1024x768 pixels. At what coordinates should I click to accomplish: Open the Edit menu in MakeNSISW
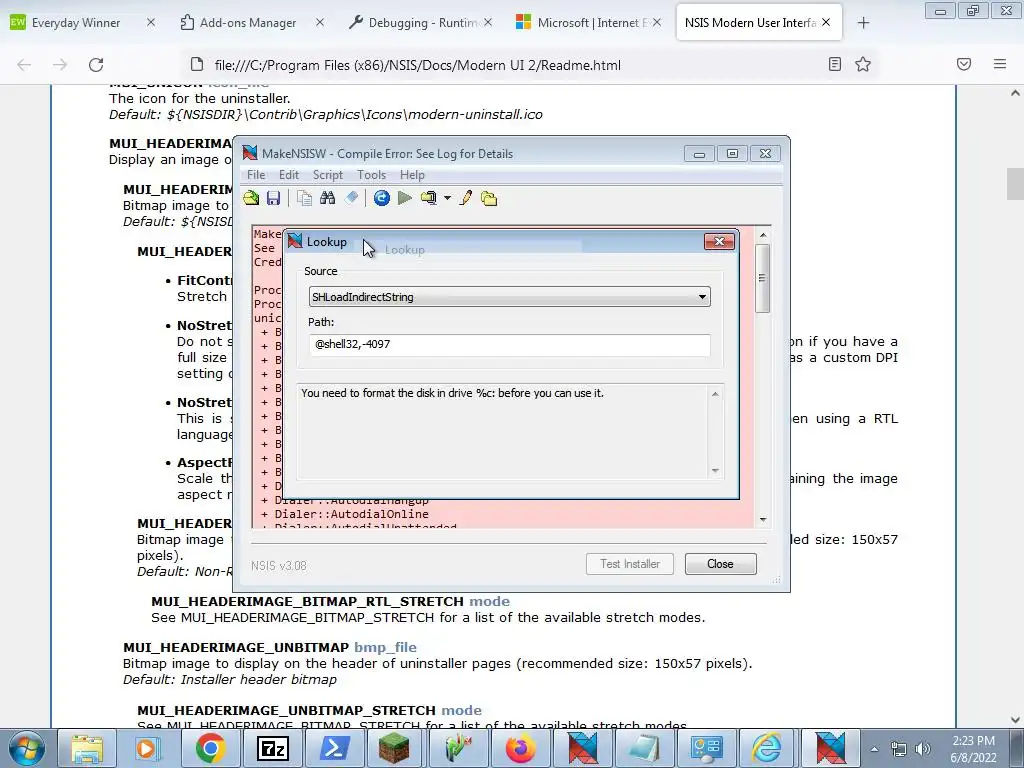289,175
